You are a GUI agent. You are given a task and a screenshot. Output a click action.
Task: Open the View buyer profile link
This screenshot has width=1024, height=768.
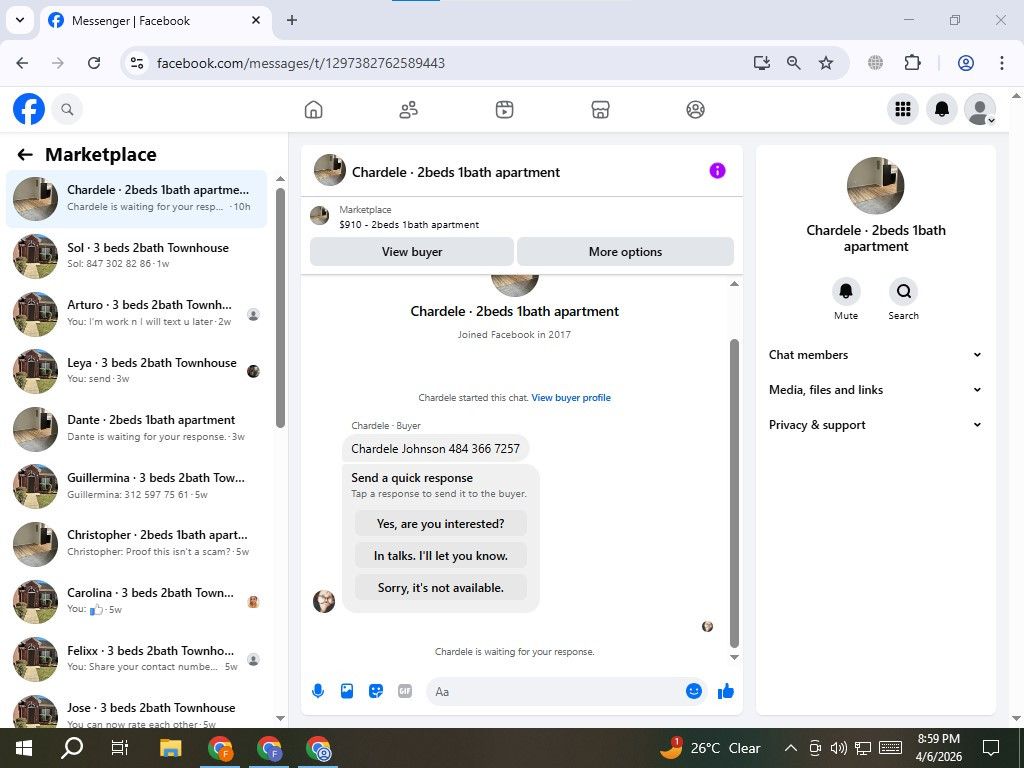coord(571,398)
